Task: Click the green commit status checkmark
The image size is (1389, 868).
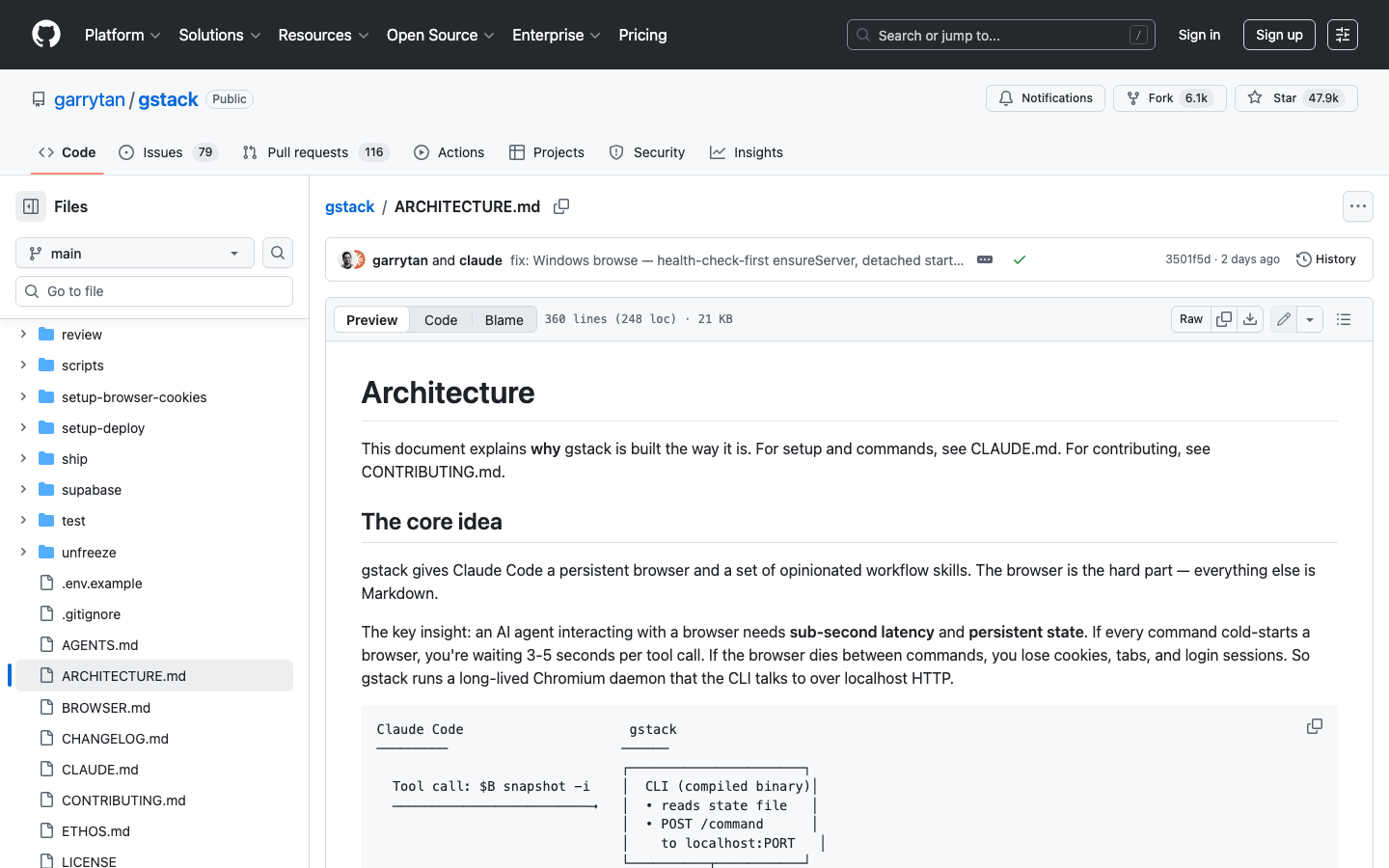Action: 1020,259
